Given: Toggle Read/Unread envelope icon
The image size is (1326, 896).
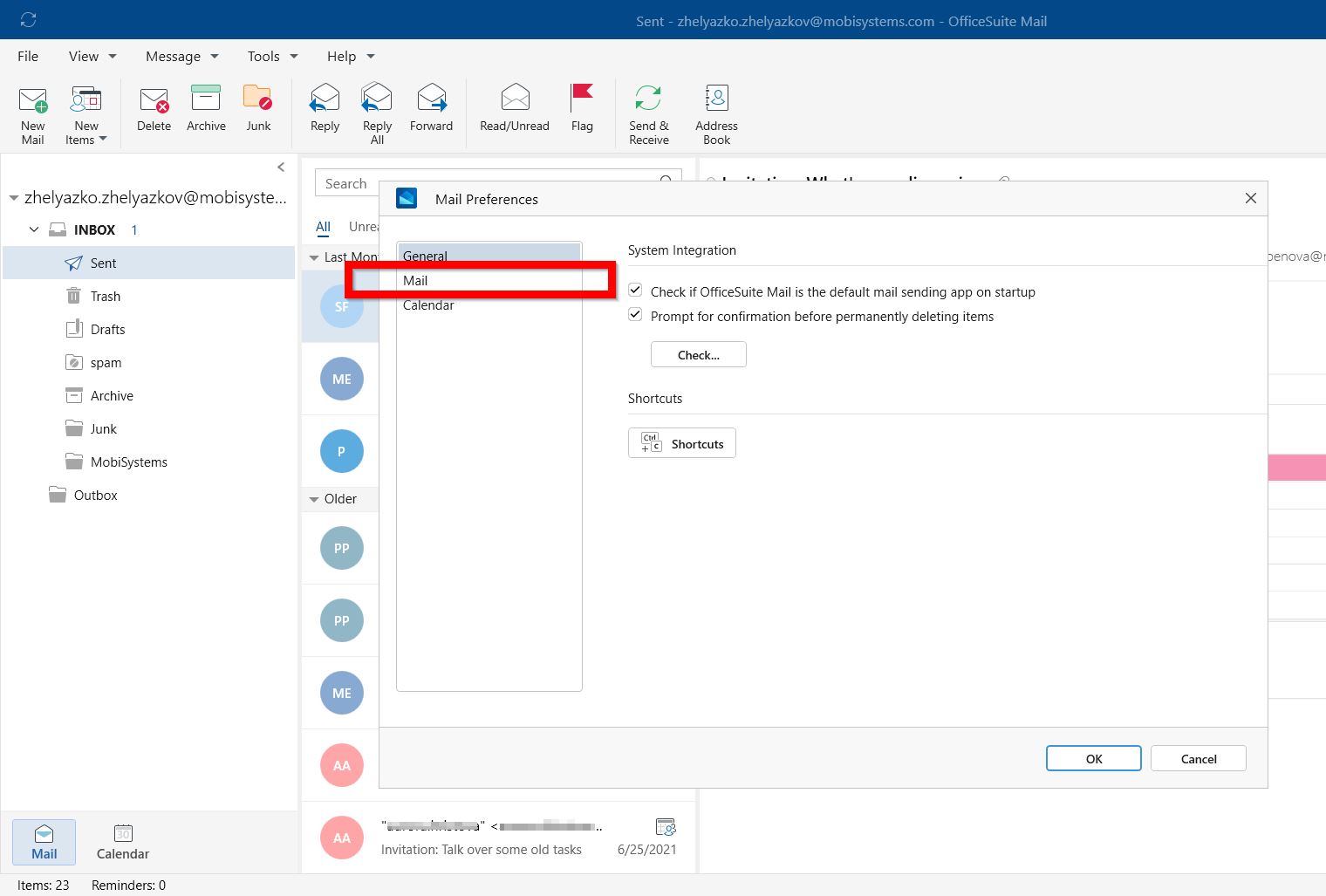Looking at the screenshot, I should [515, 98].
